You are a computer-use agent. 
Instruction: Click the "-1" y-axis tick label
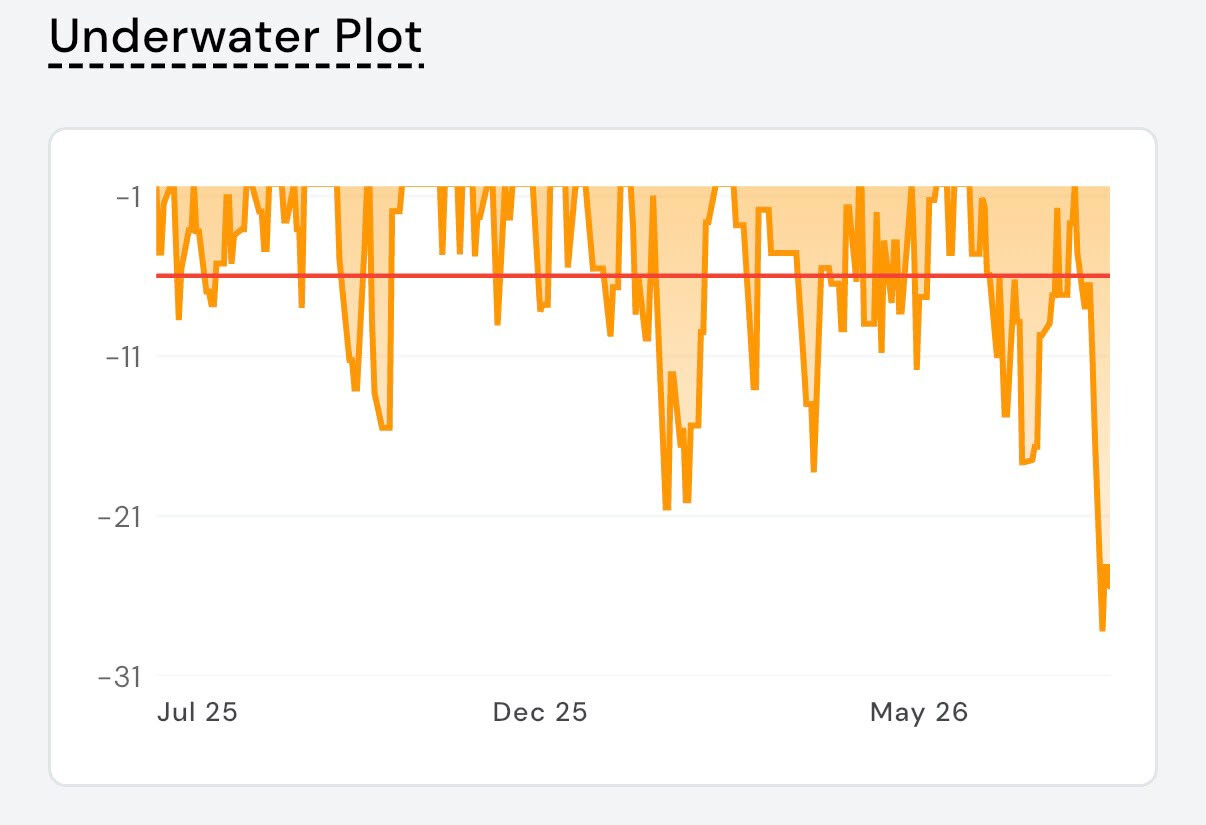point(130,196)
